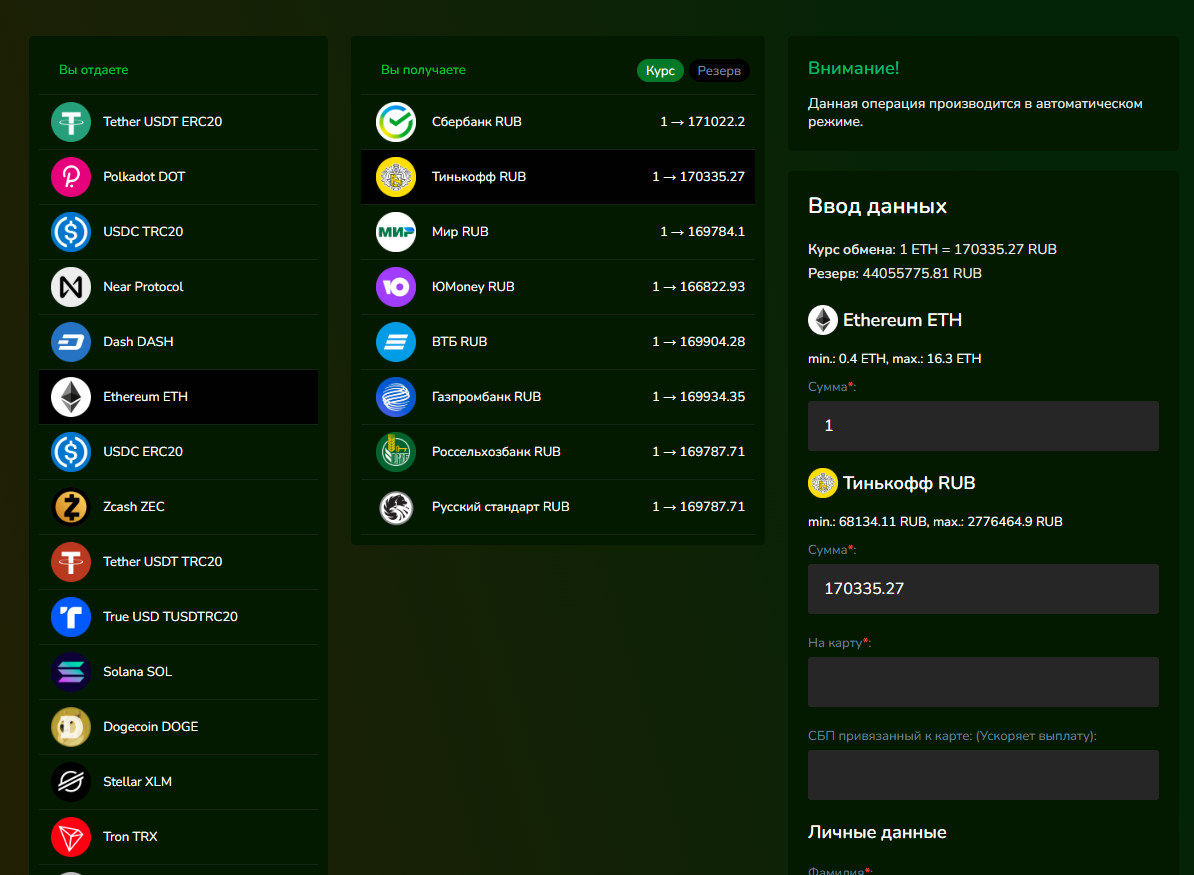
Task: Click the rate 1 → 169904.28
Action: pos(698,342)
